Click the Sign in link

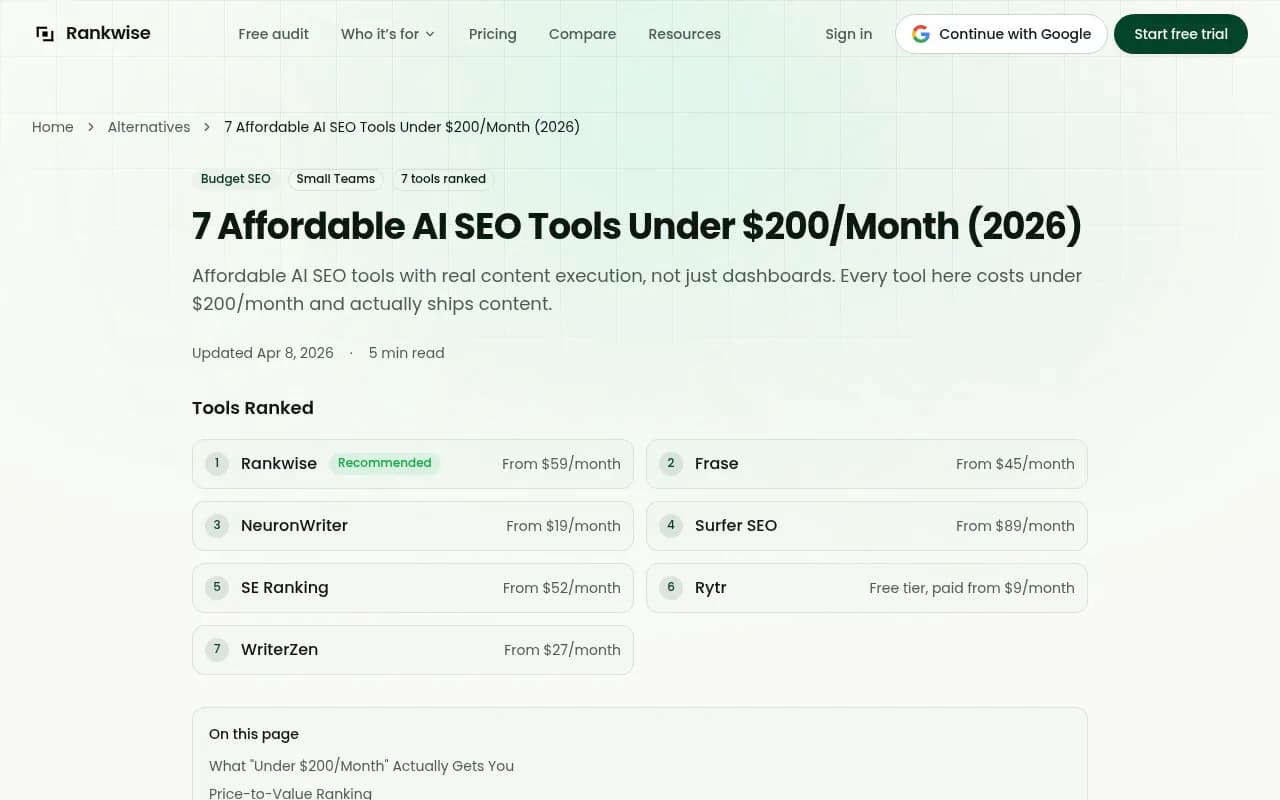click(848, 34)
